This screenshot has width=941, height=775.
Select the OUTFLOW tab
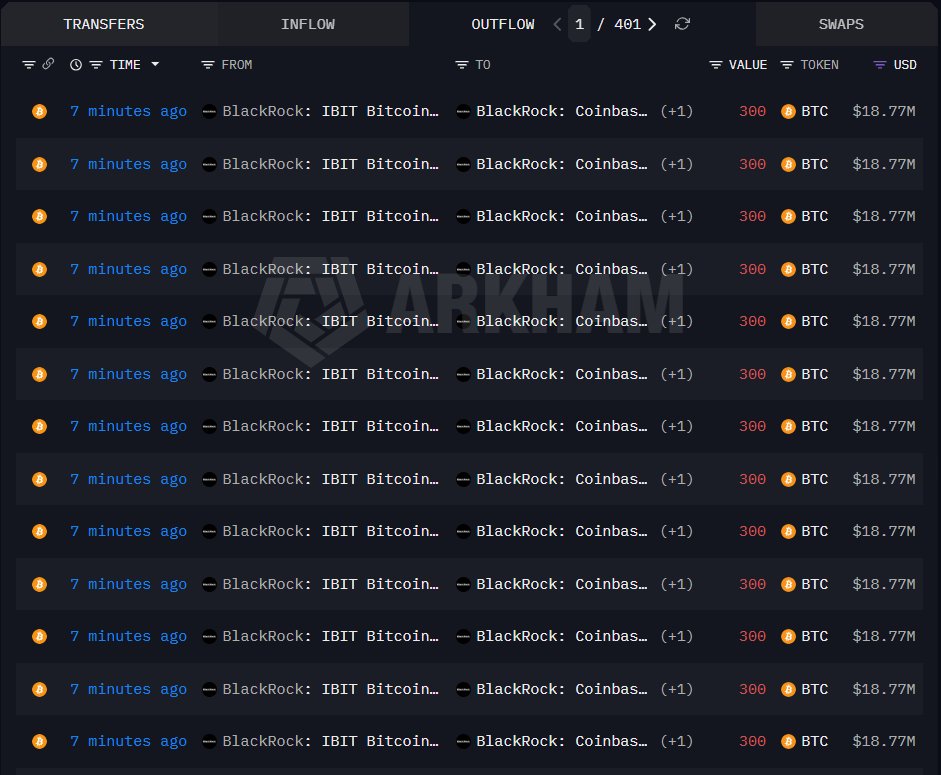(x=502, y=24)
